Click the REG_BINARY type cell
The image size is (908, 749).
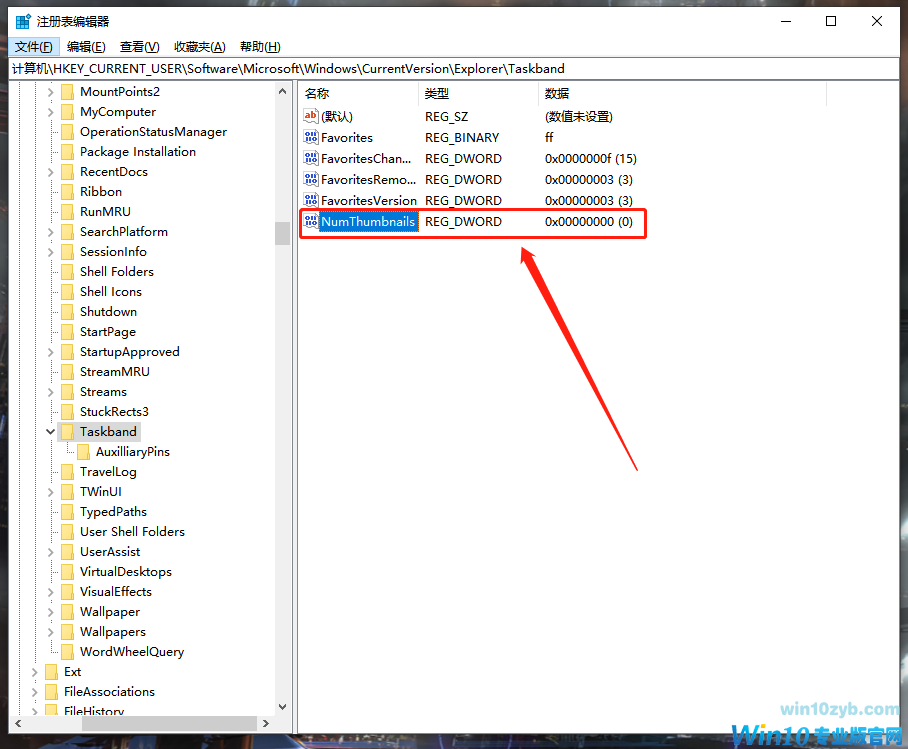click(x=462, y=138)
